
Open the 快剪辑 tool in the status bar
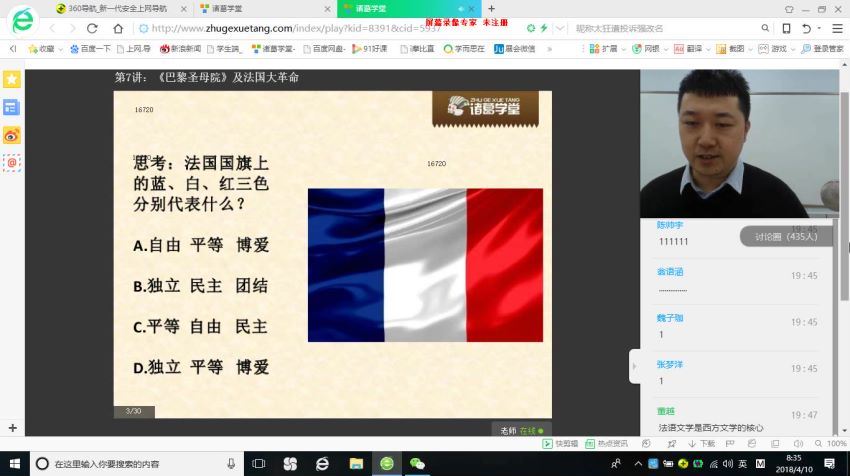(561, 443)
